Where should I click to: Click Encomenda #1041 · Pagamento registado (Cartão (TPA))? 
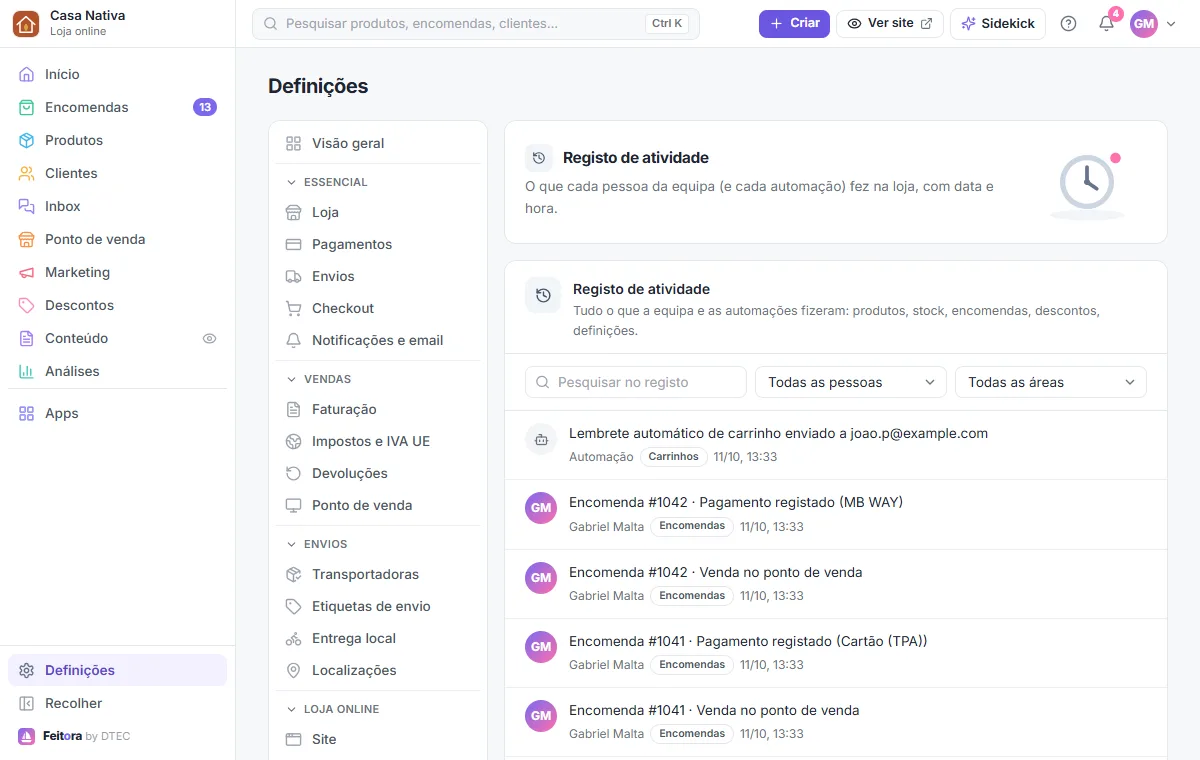pos(748,642)
